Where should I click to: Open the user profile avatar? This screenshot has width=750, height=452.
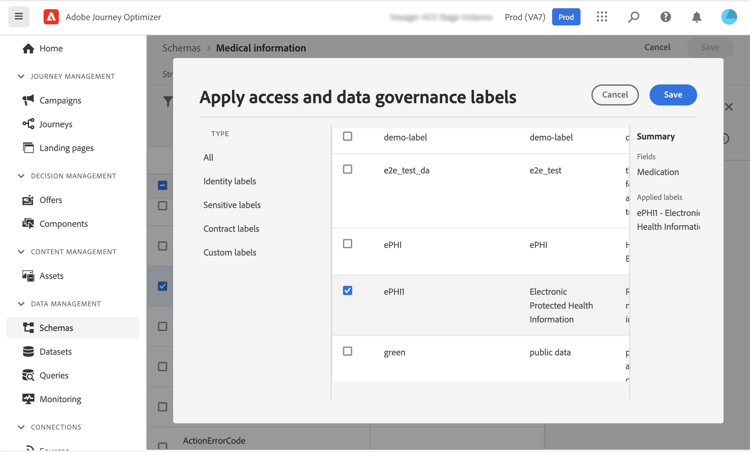729,17
